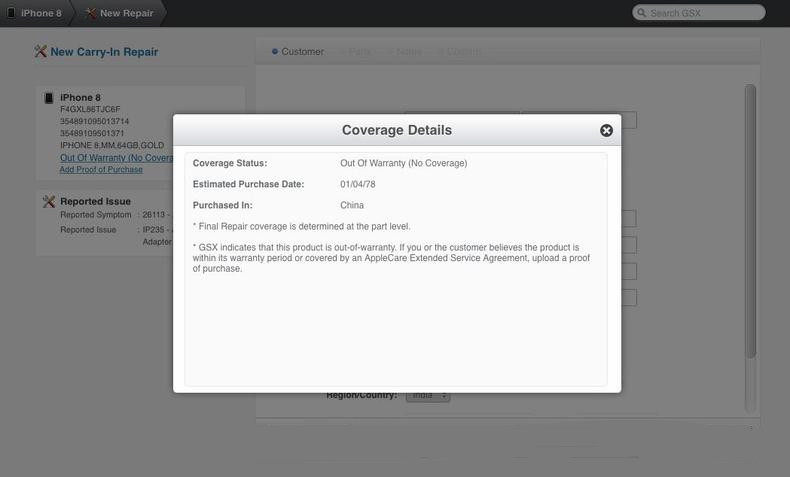Open the Region/Country dropdown showing India
790x477 pixels.
coord(428,395)
